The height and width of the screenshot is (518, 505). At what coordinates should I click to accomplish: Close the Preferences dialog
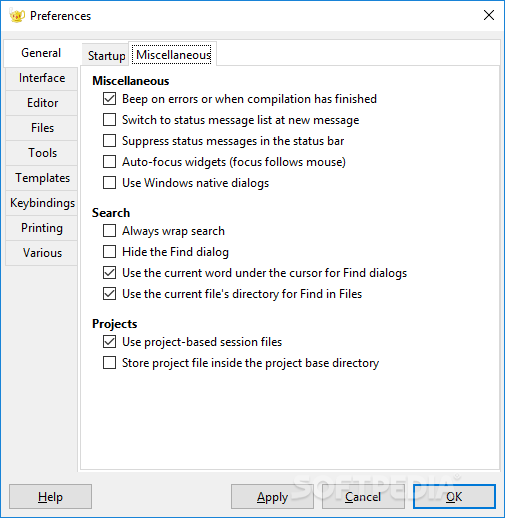point(489,15)
